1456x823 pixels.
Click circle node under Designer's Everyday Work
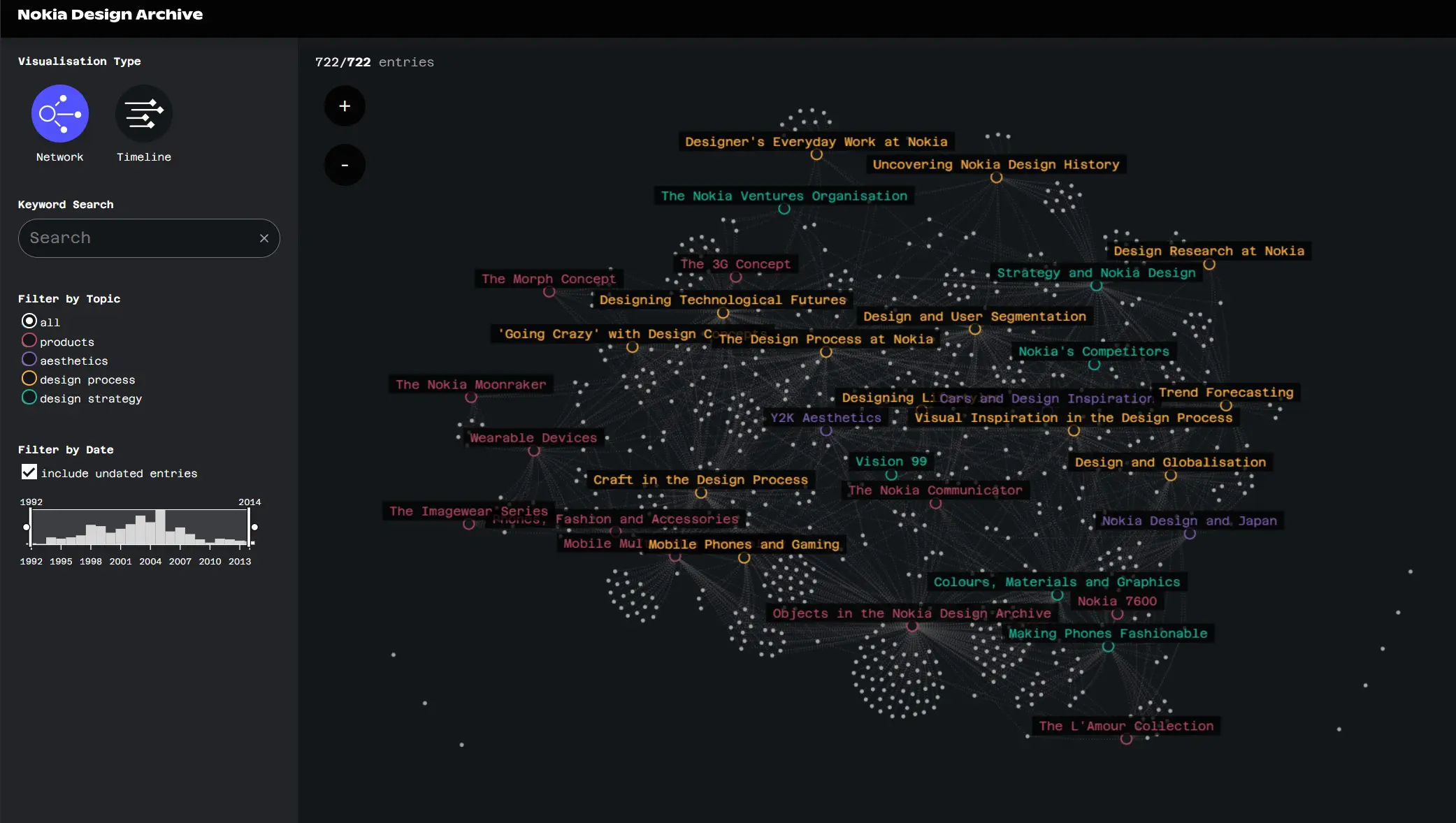click(x=816, y=155)
